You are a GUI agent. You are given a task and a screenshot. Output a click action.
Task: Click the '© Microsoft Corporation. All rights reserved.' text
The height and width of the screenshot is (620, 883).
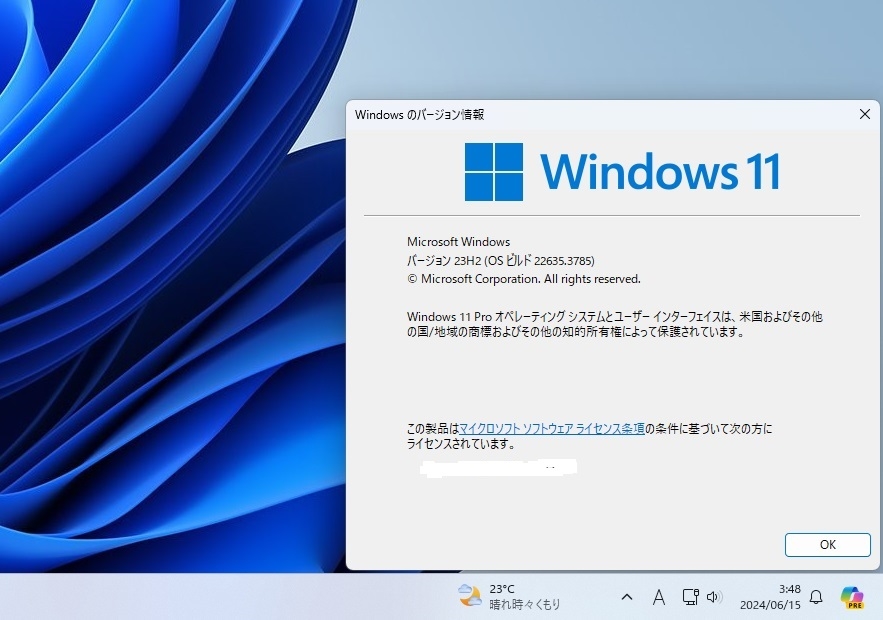(524, 279)
